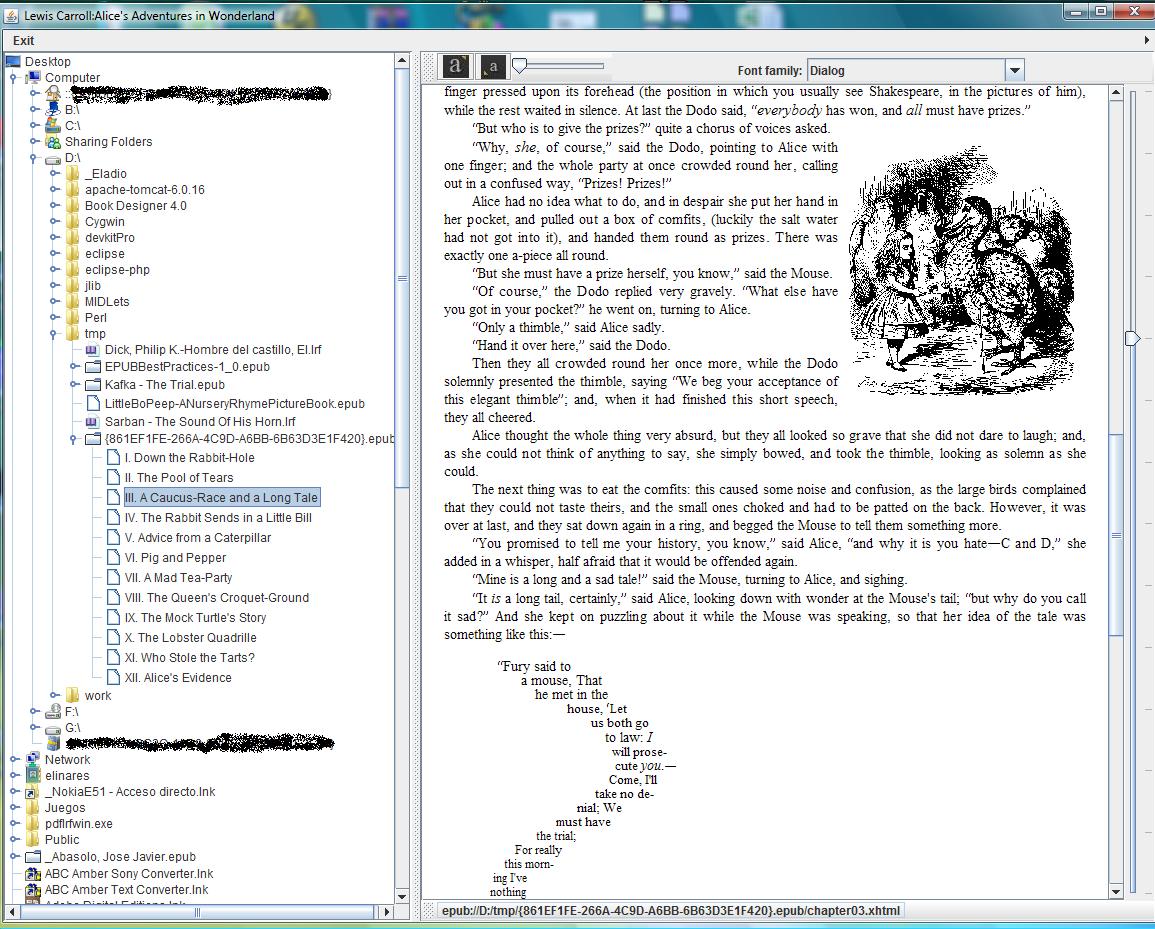The image size is (1155, 929).
Task: Open chapter V. Advice from a Caterpillar
Action: point(197,538)
